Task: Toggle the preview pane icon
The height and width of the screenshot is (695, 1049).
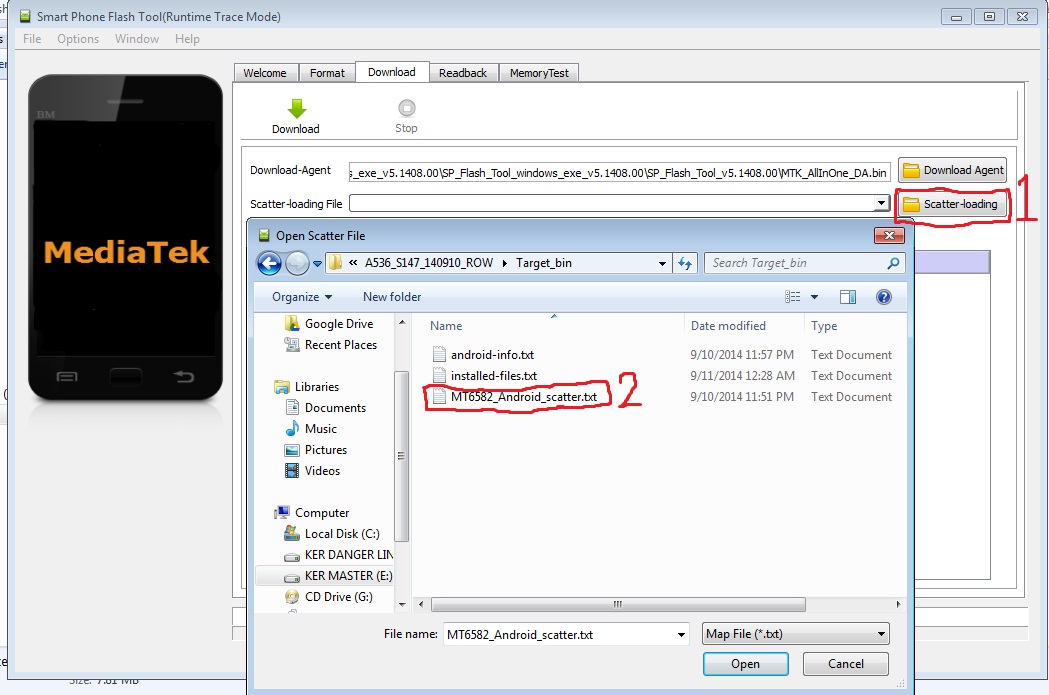Action: (848, 297)
